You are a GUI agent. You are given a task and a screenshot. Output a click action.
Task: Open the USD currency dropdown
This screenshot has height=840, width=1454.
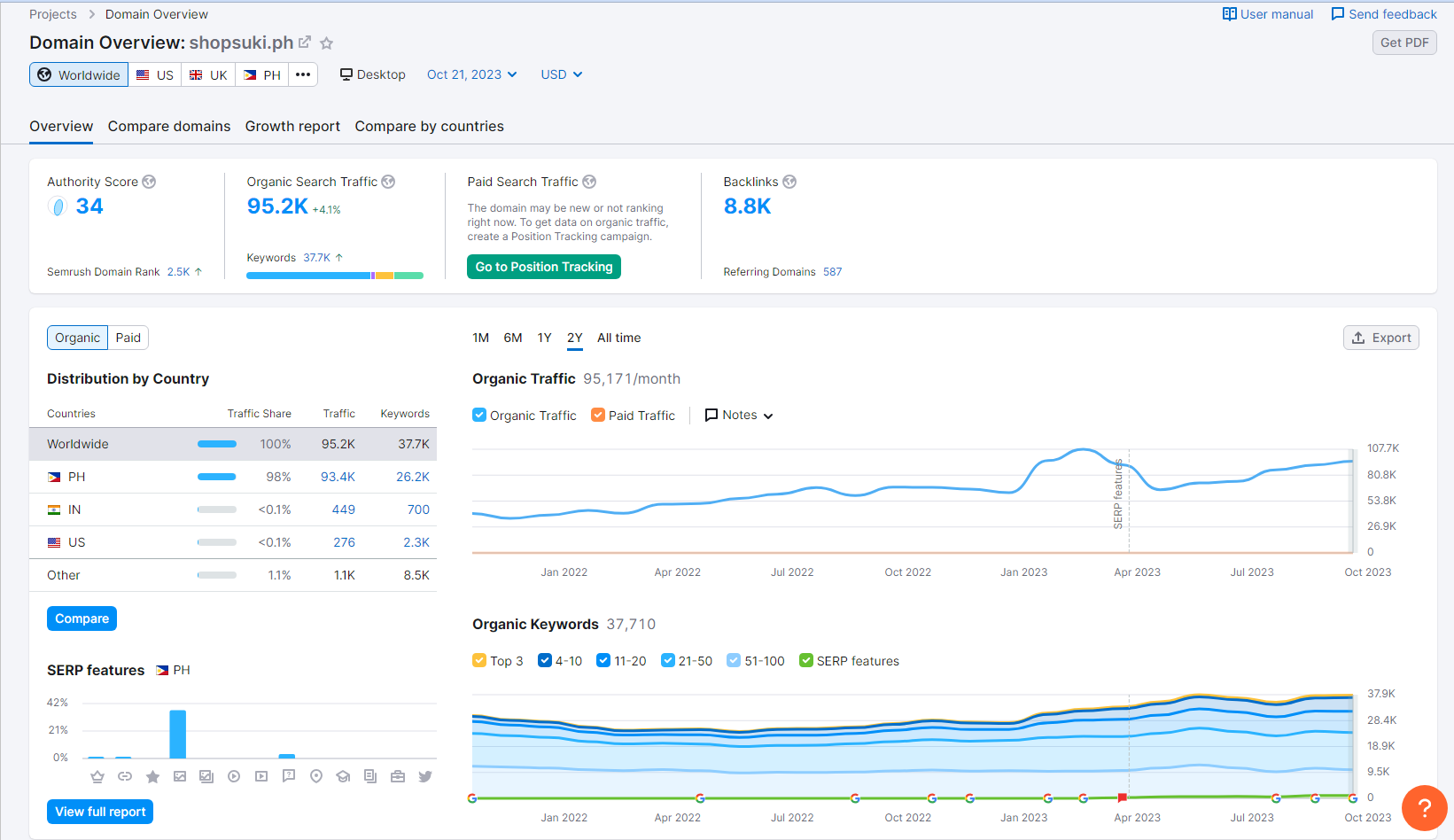pos(562,74)
